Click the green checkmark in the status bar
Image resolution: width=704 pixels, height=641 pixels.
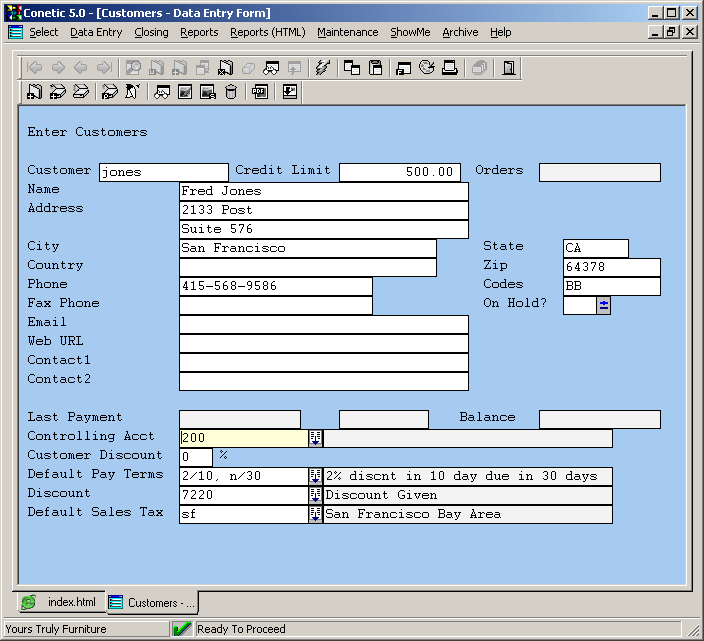click(182, 629)
